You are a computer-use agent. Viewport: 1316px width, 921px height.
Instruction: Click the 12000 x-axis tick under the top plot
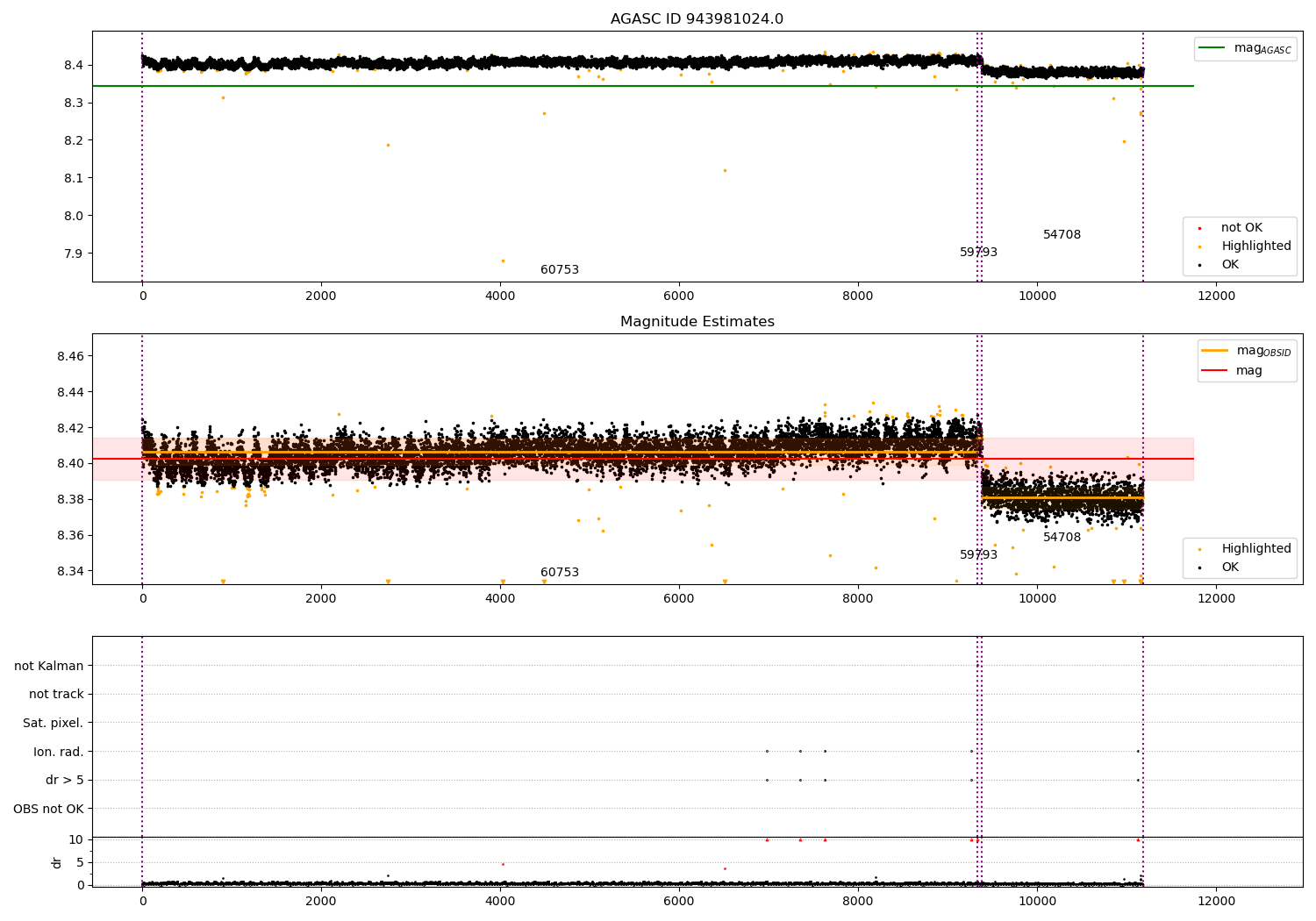coord(1216,296)
